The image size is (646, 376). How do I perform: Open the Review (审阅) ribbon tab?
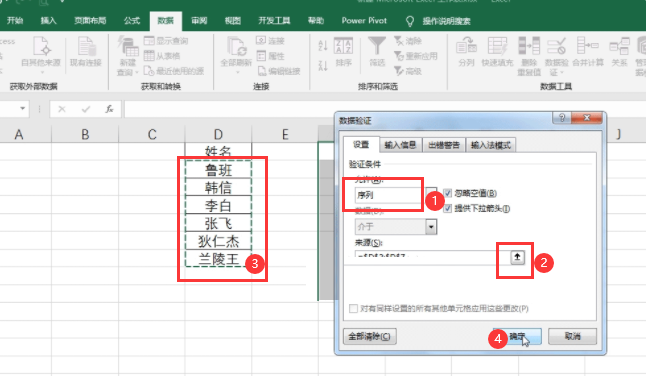199,21
